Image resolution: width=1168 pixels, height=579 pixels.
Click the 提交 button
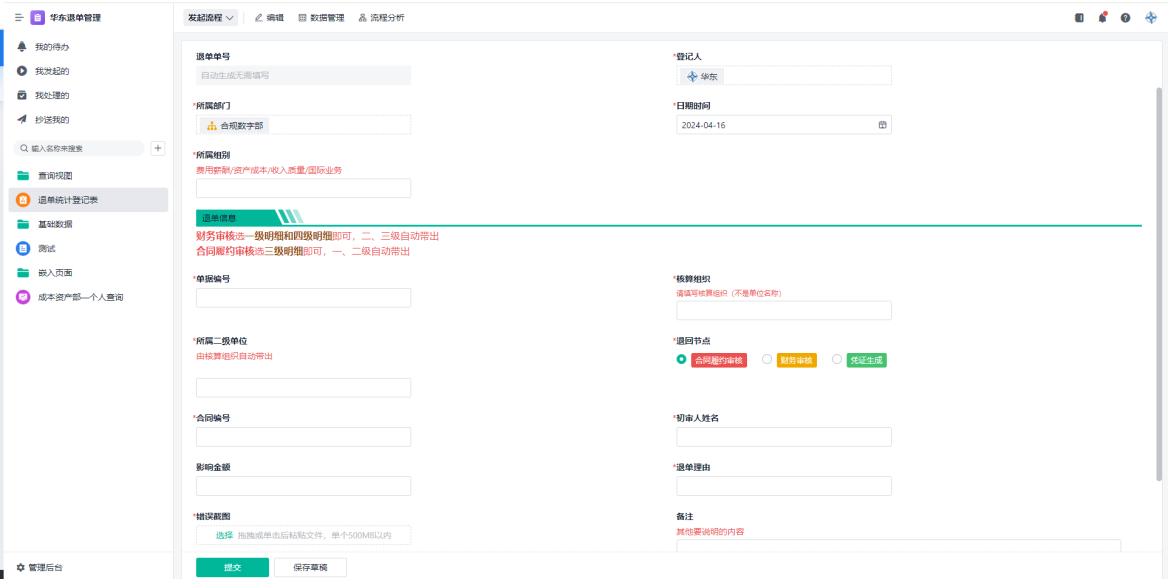point(232,567)
